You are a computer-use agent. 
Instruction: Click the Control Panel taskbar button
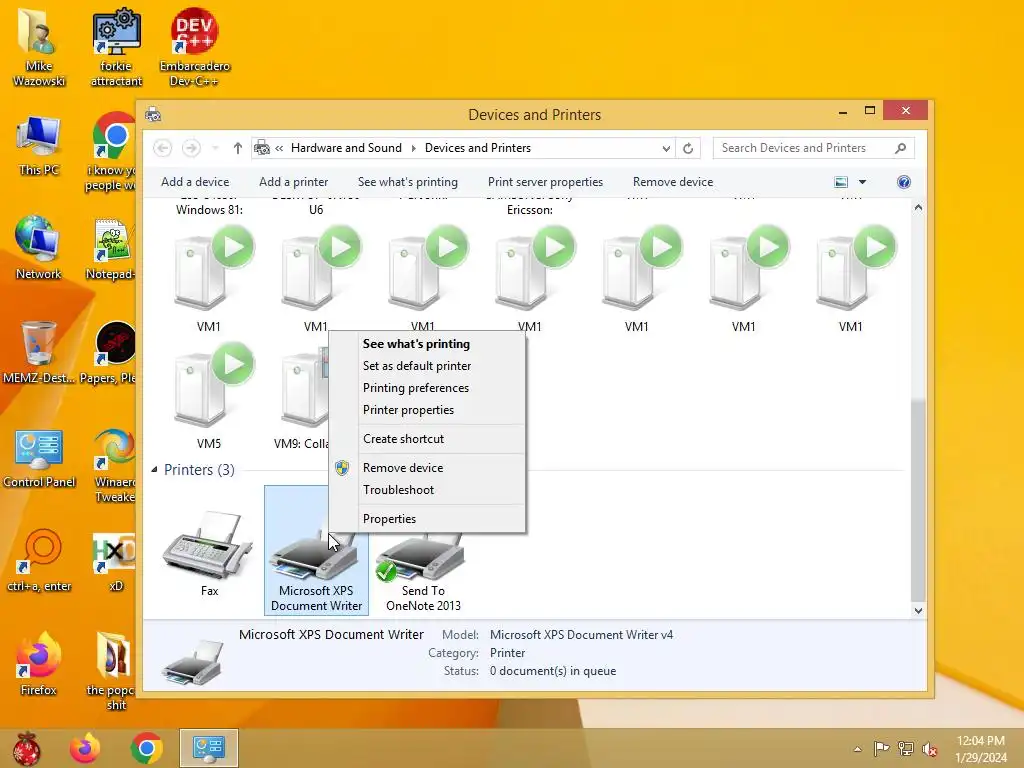[209, 748]
